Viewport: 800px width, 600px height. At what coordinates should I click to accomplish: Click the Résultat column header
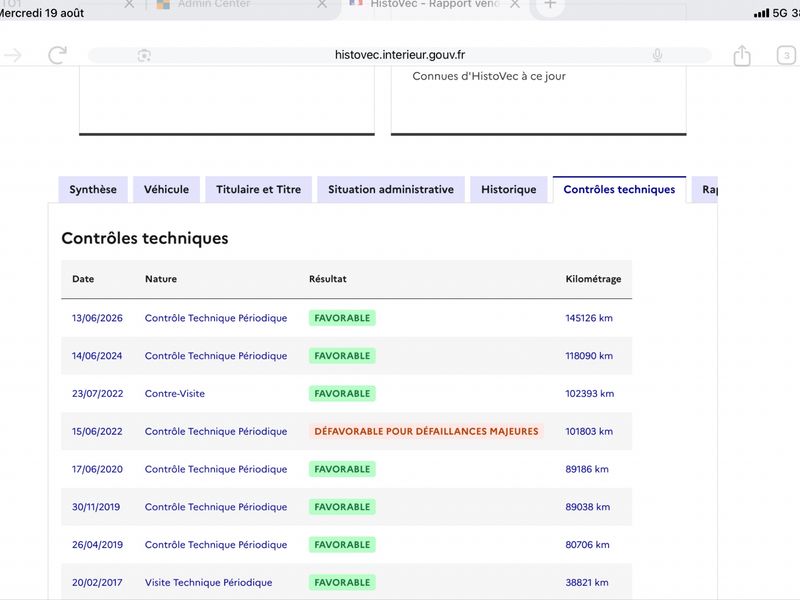[328, 279]
